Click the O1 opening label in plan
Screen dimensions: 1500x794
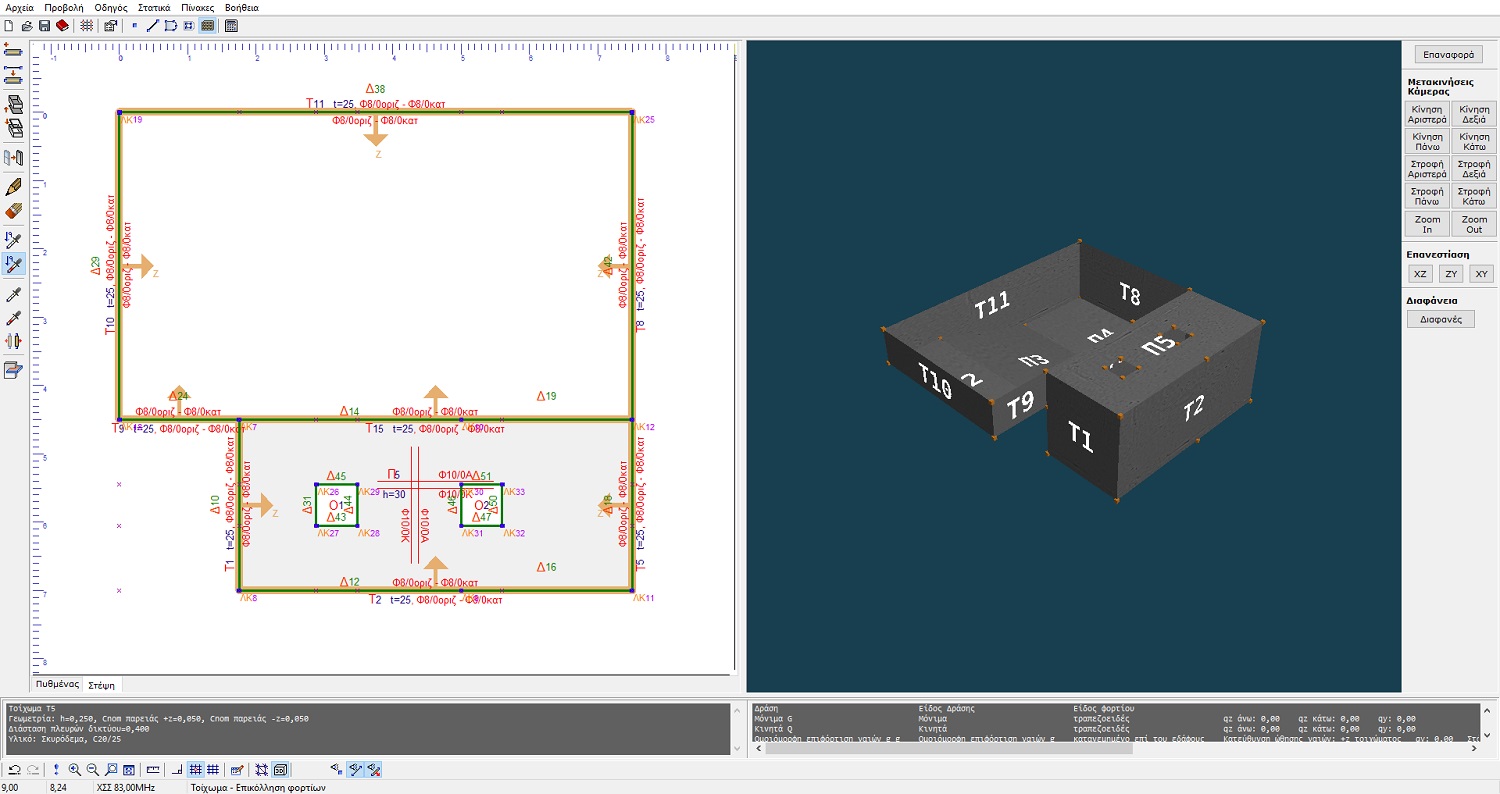tap(336, 505)
